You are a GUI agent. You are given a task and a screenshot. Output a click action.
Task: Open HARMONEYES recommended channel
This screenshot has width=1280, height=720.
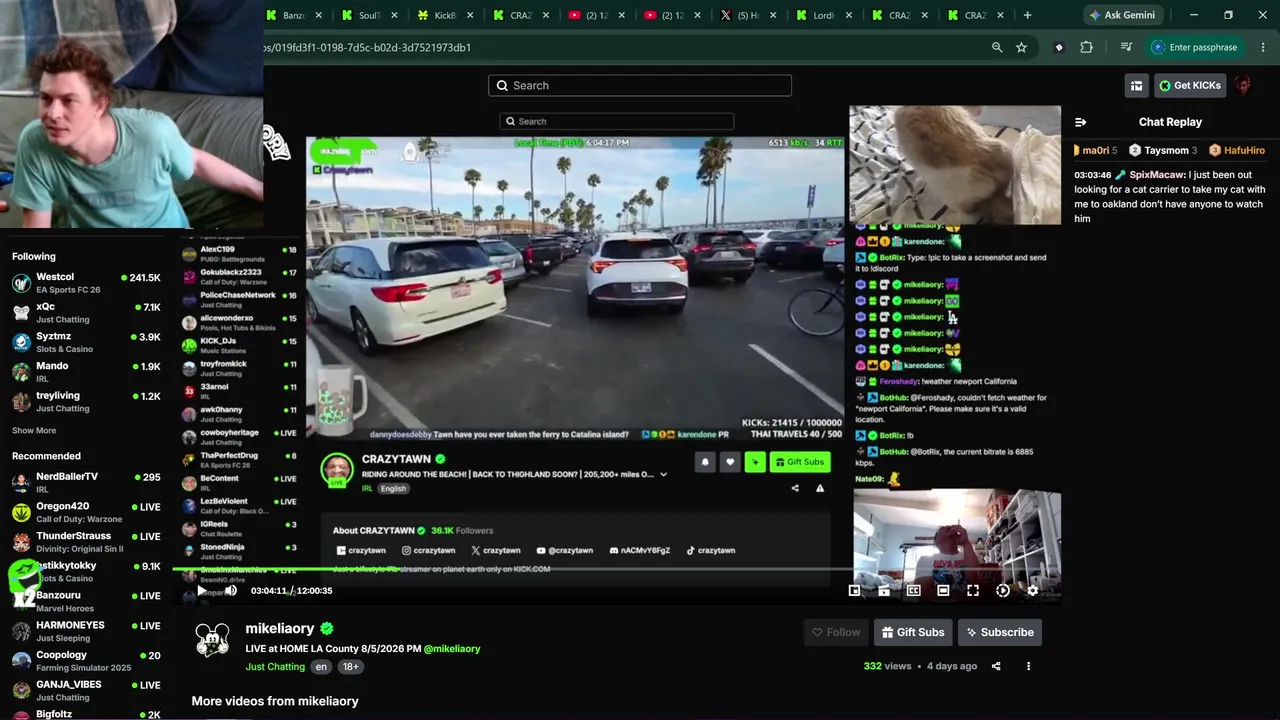[x=86, y=632]
